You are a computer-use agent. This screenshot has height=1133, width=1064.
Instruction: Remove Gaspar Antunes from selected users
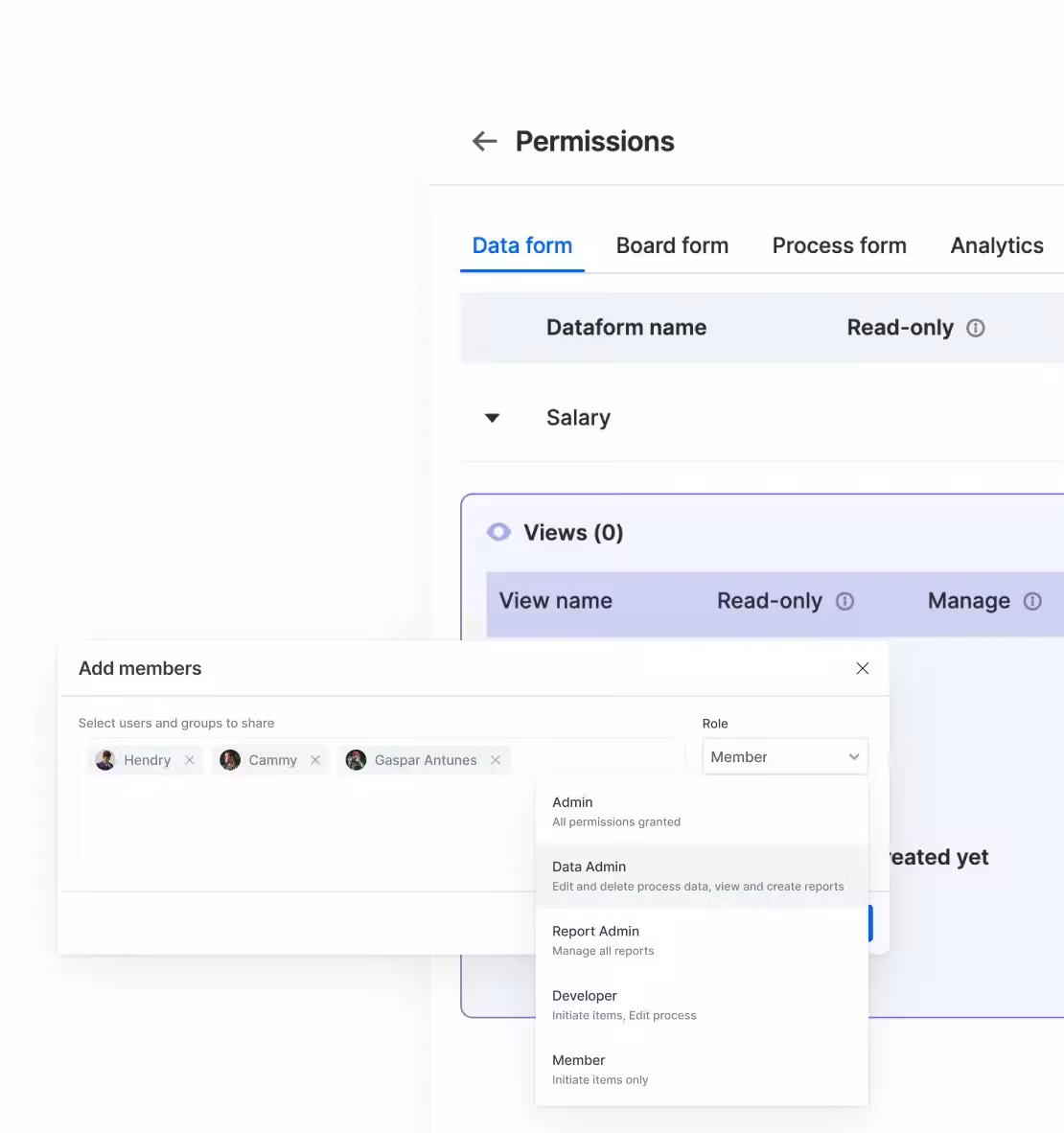pos(496,760)
